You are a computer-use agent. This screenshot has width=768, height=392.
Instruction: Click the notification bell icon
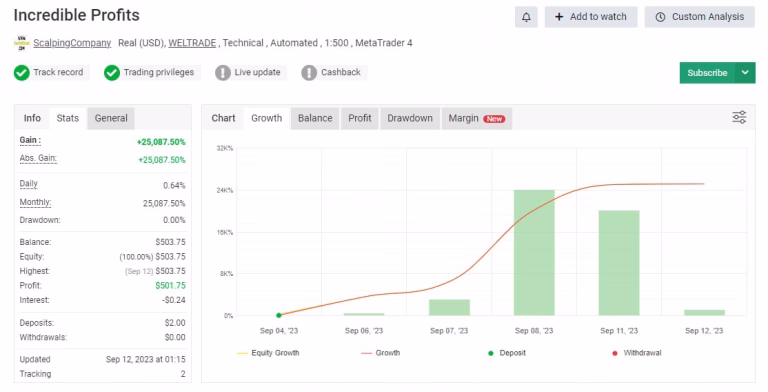pos(526,17)
